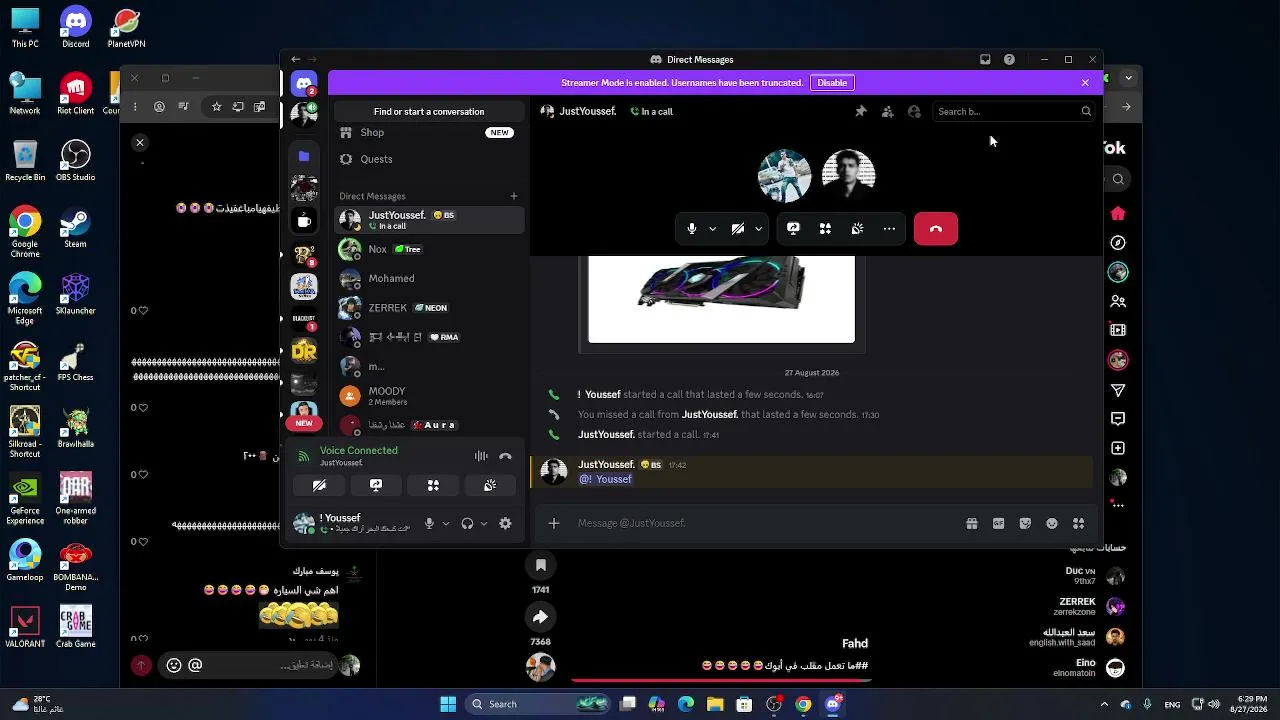This screenshot has height=720, width=1280.
Task: Toggle noise suppression waveform icon
Action: [481, 456]
